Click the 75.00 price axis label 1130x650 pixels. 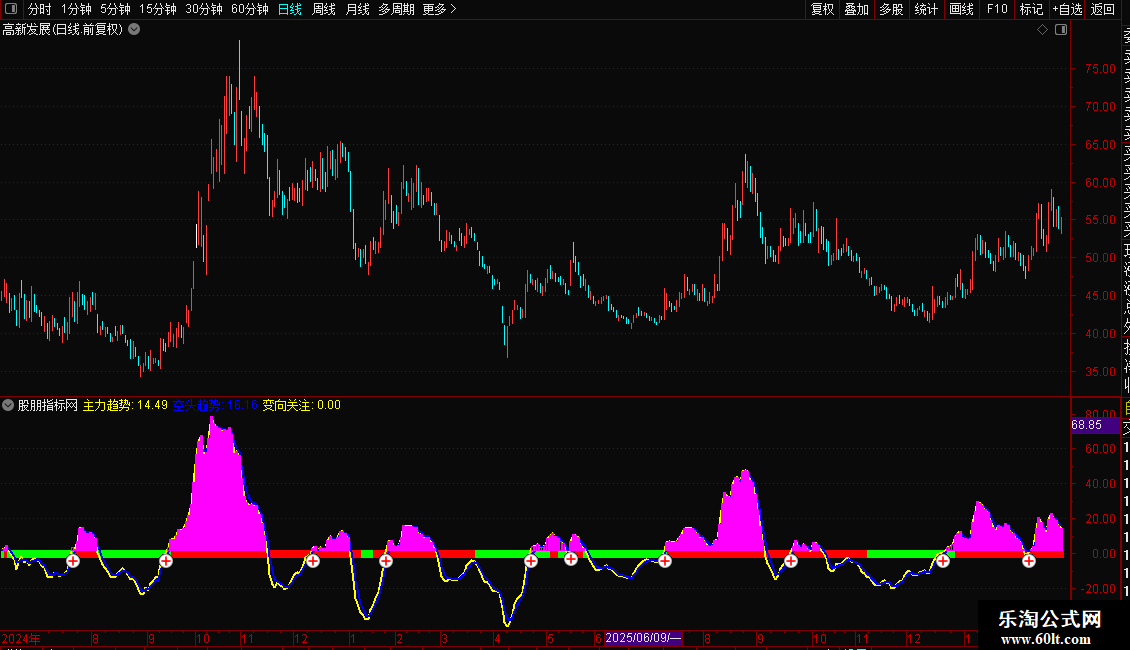(x=1100, y=68)
